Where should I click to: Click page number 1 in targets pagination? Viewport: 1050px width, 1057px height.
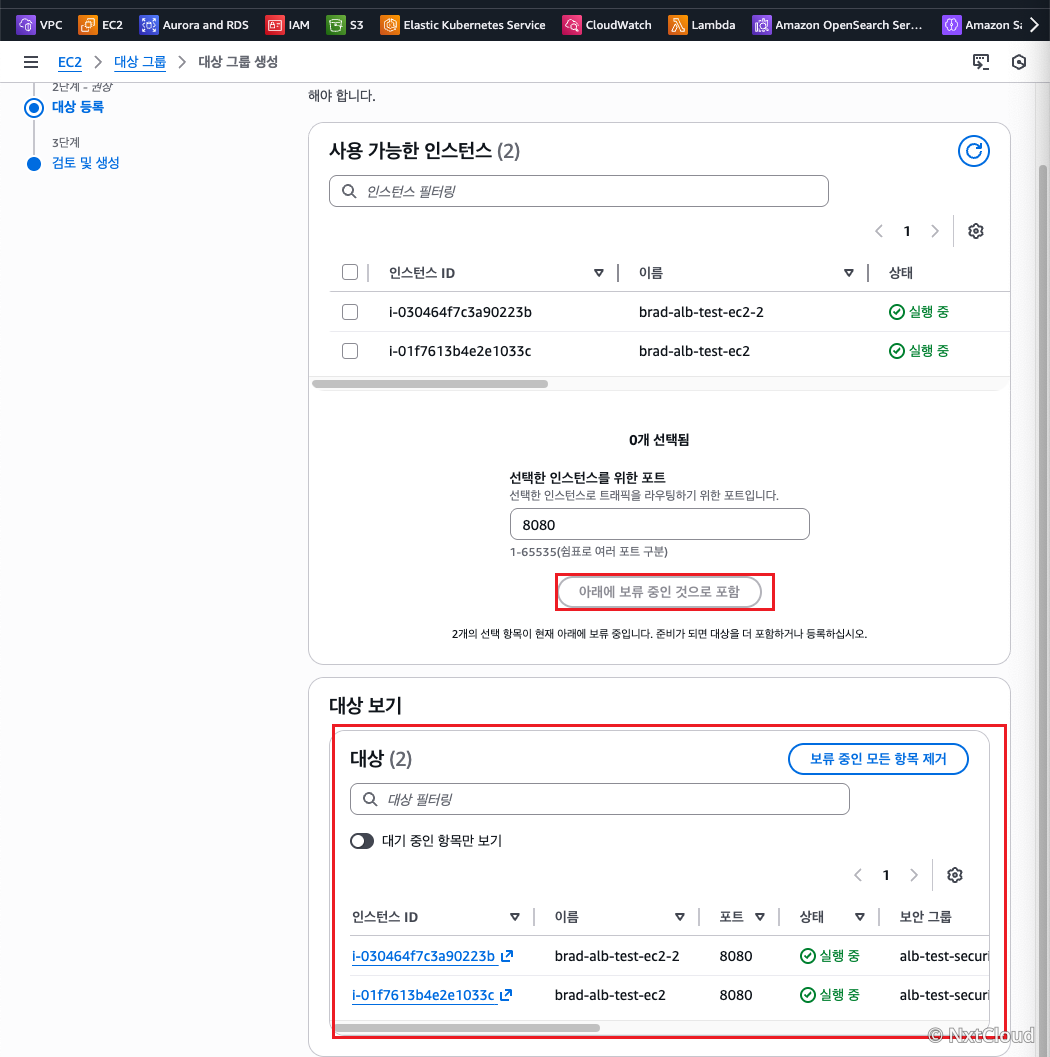coord(886,875)
